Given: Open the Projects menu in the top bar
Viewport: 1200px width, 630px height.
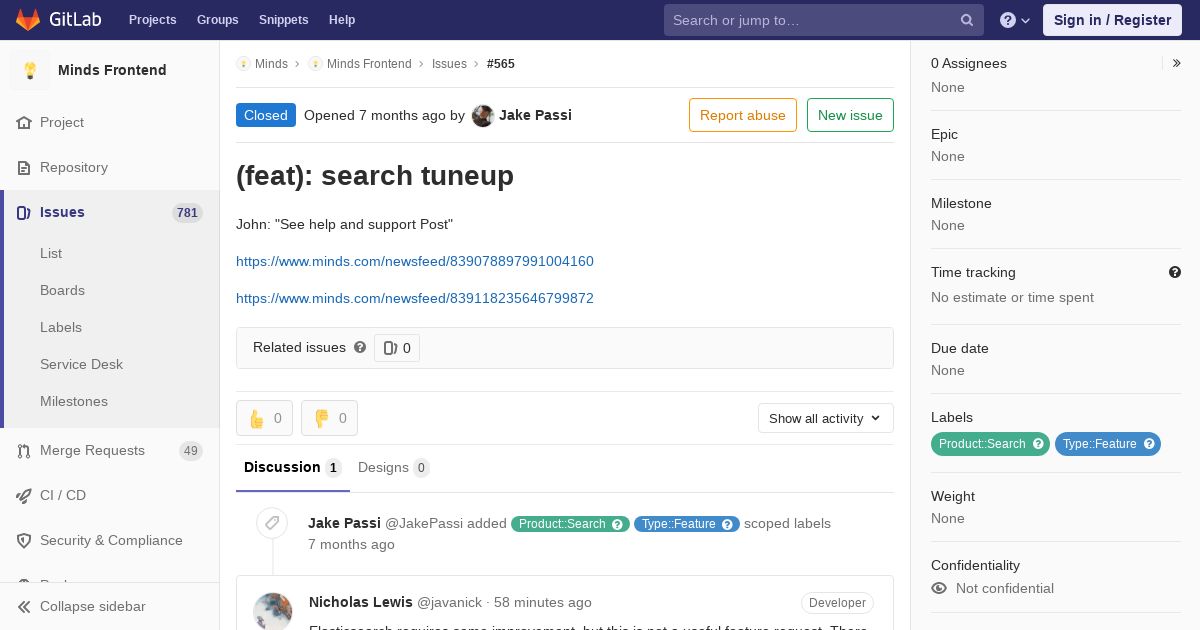Looking at the screenshot, I should pos(153,20).
